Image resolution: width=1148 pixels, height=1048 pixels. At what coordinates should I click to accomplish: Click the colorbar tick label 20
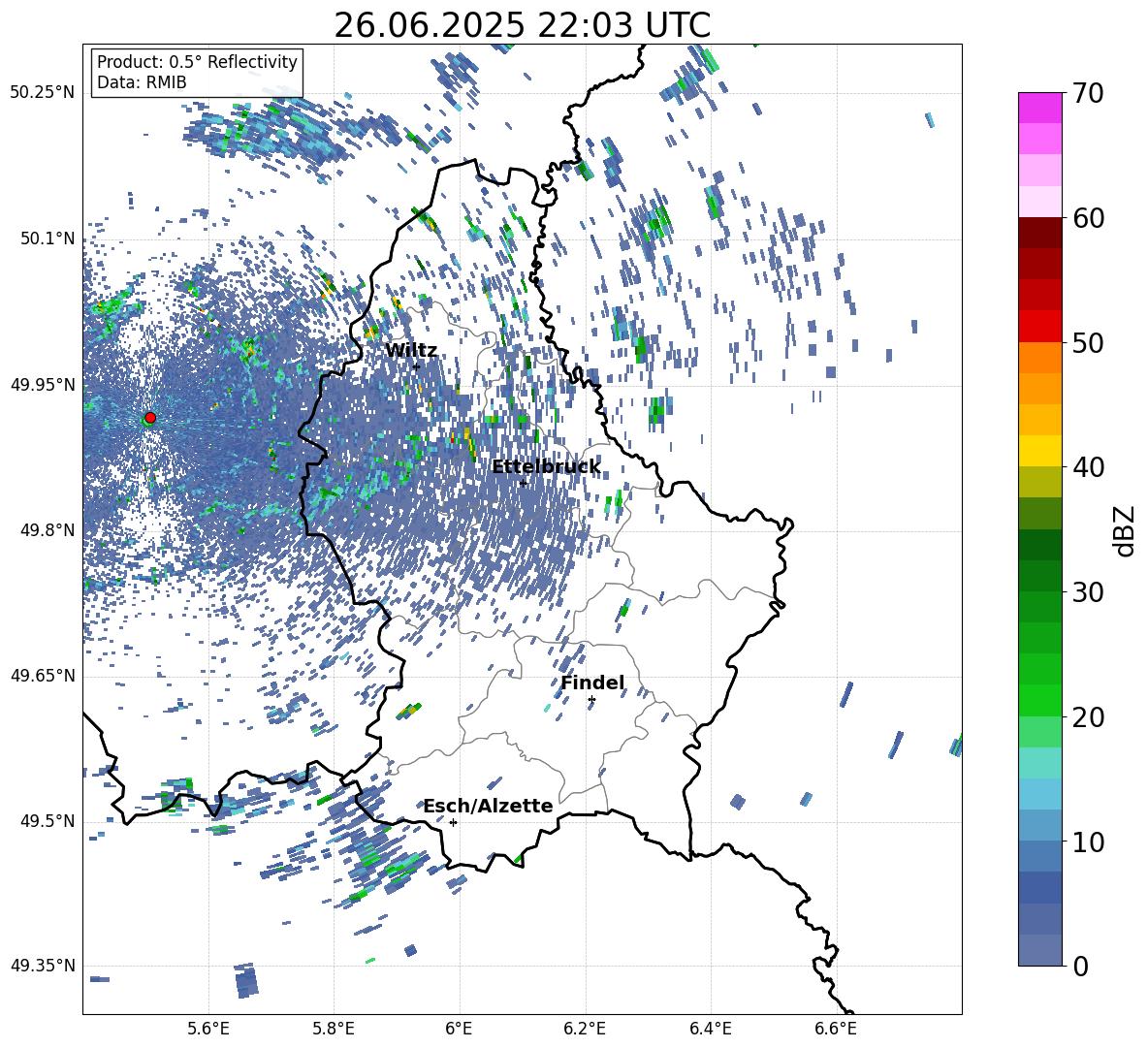tap(1088, 717)
